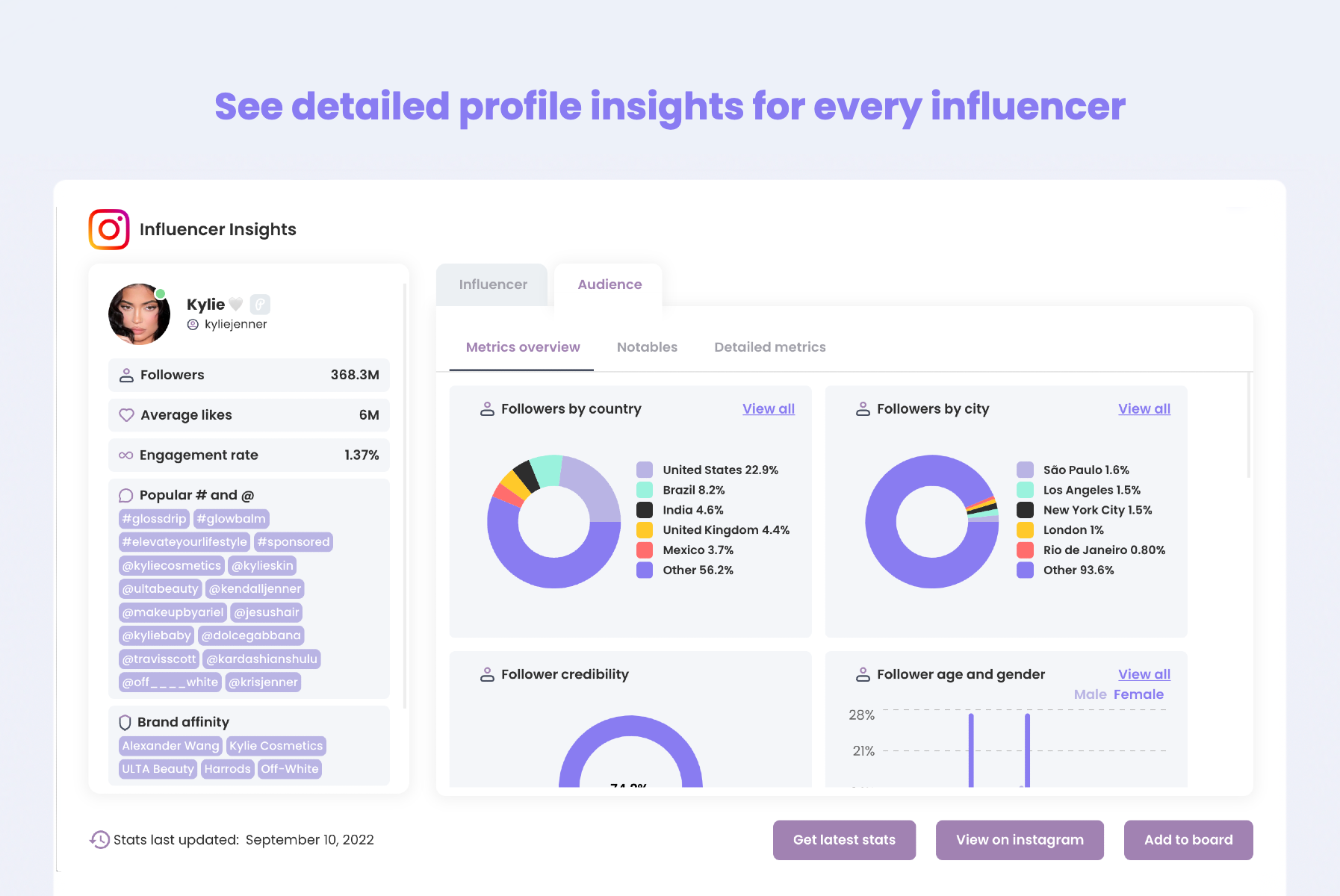This screenshot has width=1340, height=896.
Task: Click the #elevateyourlifestyle hashtag tag
Action: click(x=184, y=542)
